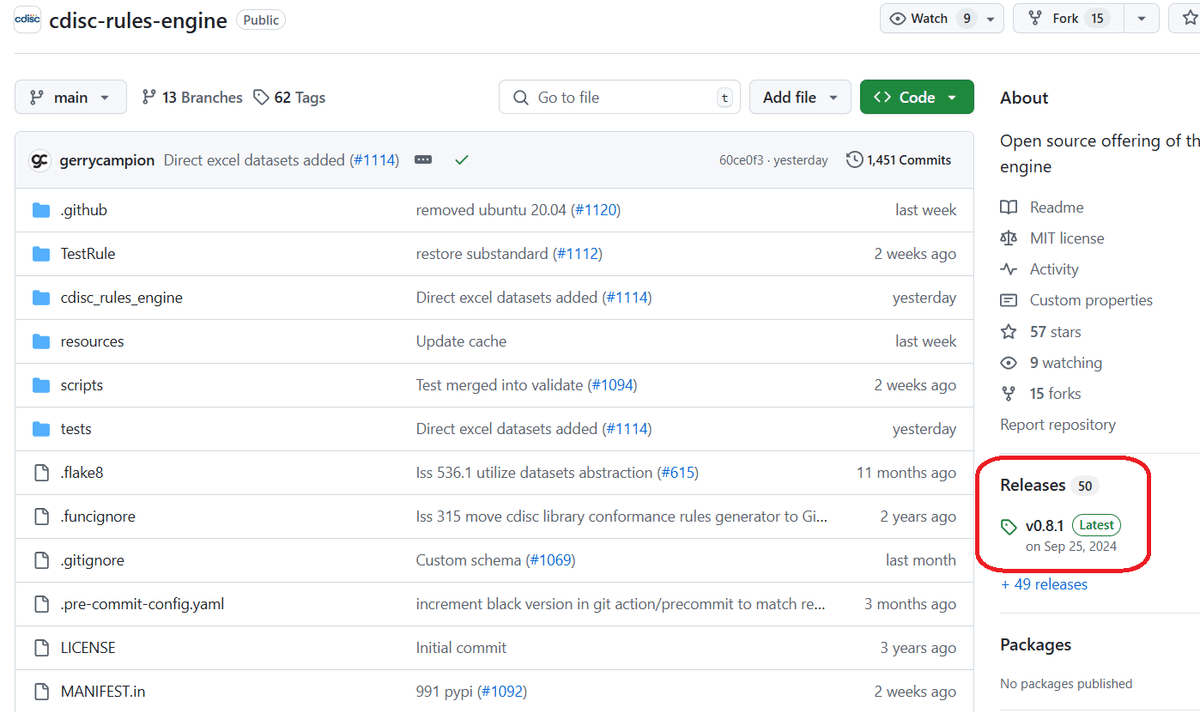Expand the commit message ellipsis icon
Screen dimensions: 1200x712
pyautogui.click(x=423, y=160)
